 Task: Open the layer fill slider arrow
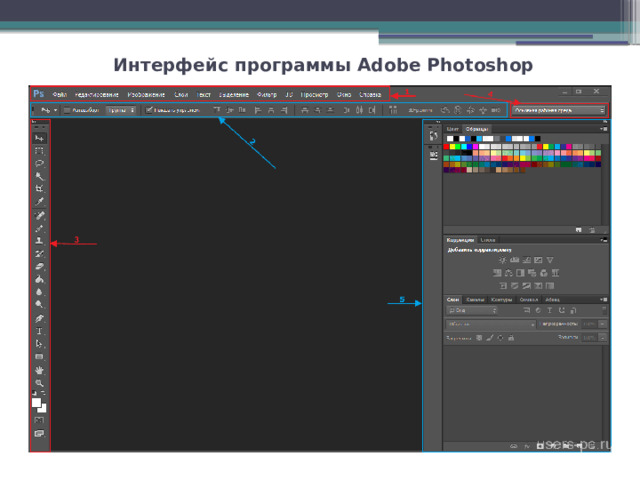pyautogui.click(x=602, y=338)
